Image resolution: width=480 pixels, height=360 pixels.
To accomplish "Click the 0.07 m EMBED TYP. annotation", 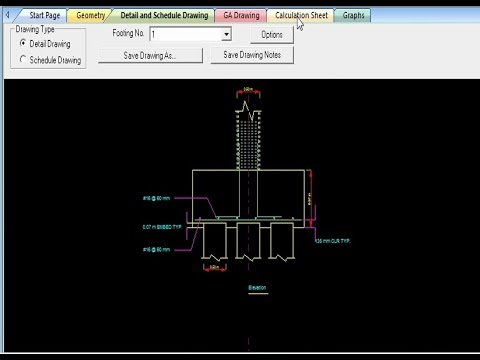I will (162, 227).
